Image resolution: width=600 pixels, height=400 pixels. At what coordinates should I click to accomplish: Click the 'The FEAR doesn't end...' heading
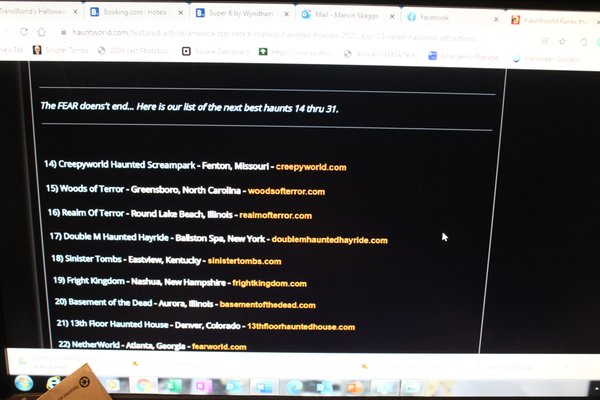click(189, 107)
